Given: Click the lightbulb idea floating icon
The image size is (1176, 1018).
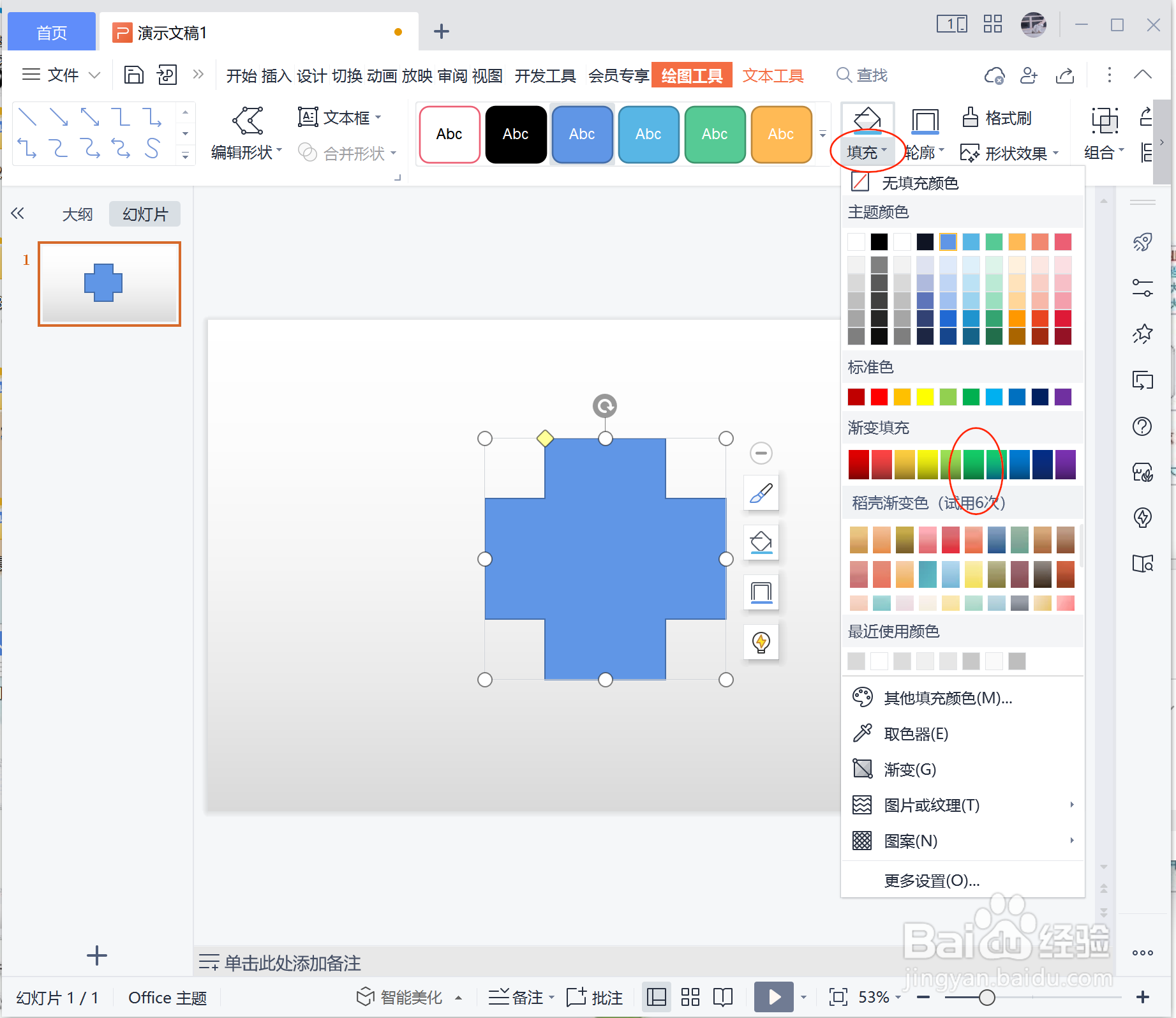Looking at the screenshot, I should 761,642.
